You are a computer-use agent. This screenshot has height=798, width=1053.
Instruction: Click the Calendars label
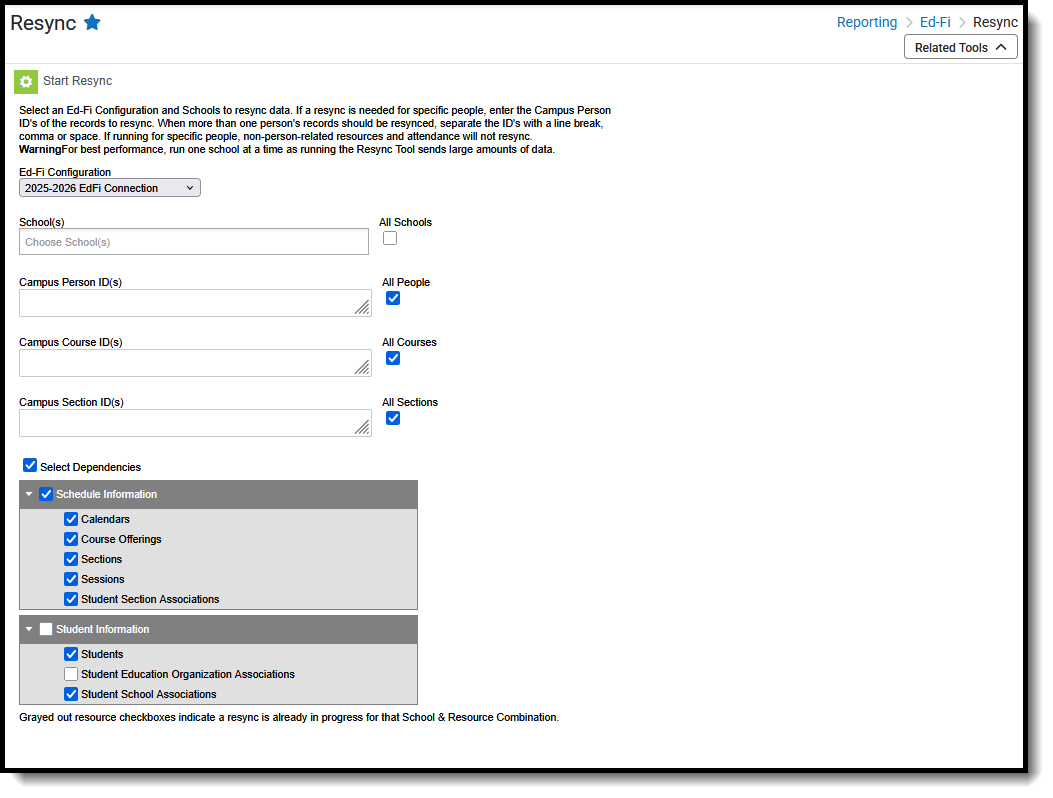[x=105, y=519]
